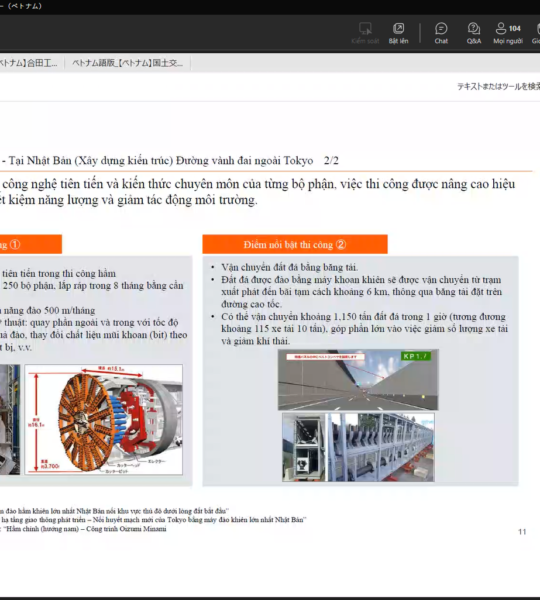Image resolution: width=540 pixels, height=600 pixels.
Task: Click the orange Điểm nổi bật thi công ② header
Action: 295,244
